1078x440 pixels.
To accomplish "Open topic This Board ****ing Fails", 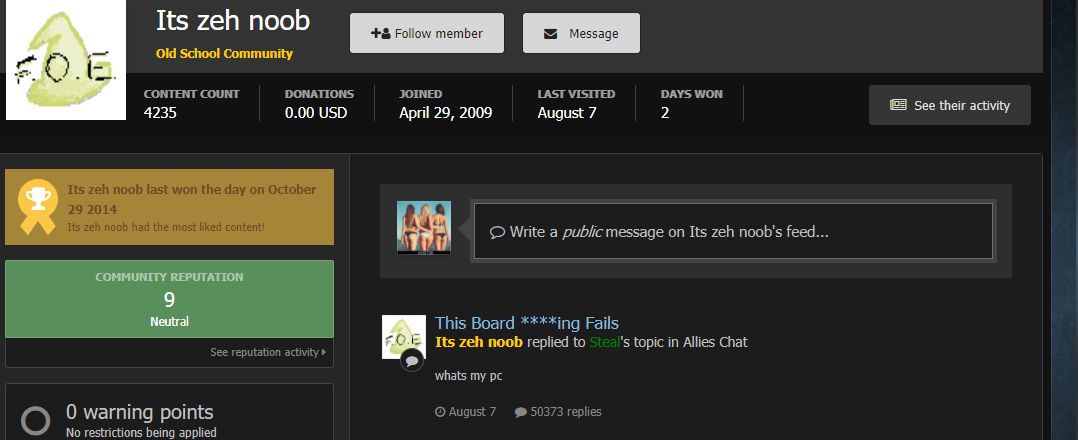I will (x=527, y=323).
